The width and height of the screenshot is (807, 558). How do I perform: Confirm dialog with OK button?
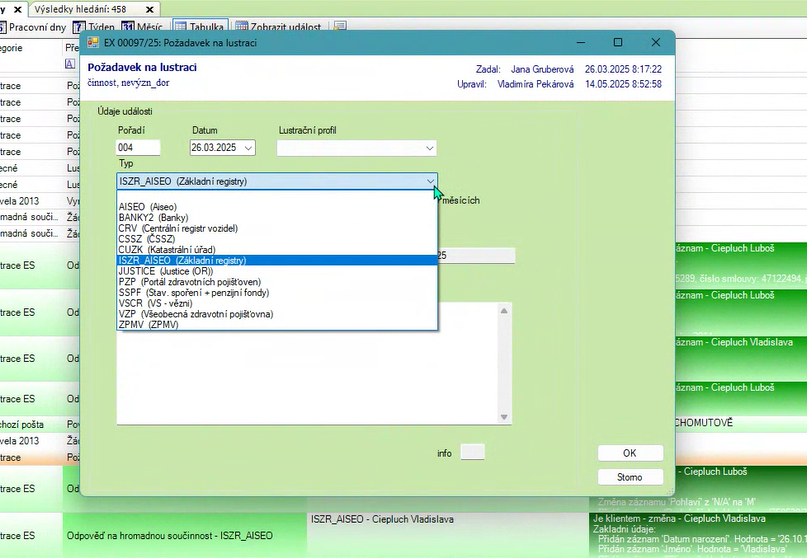click(x=629, y=453)
